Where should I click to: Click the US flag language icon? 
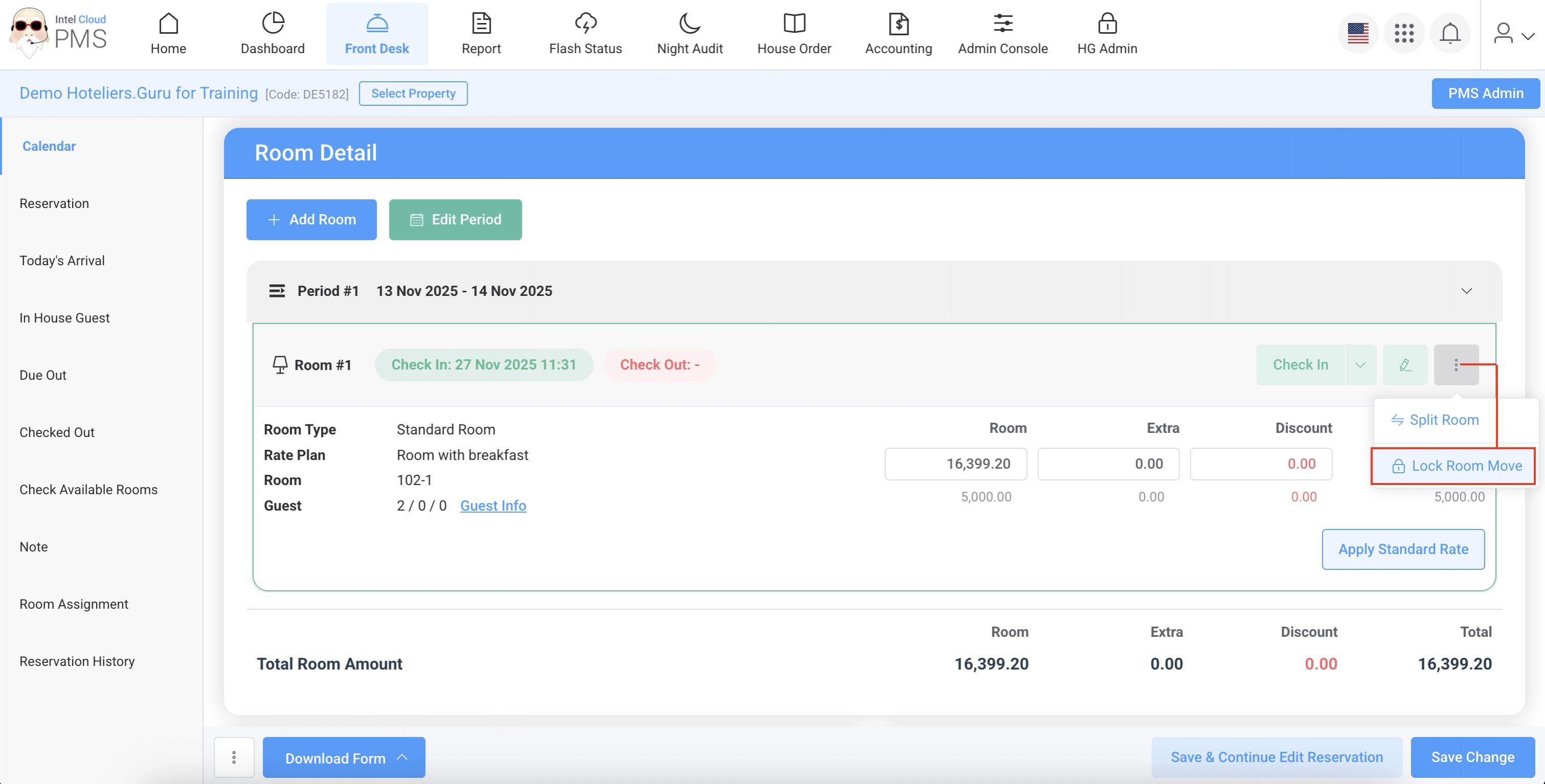click(1358, 34)
